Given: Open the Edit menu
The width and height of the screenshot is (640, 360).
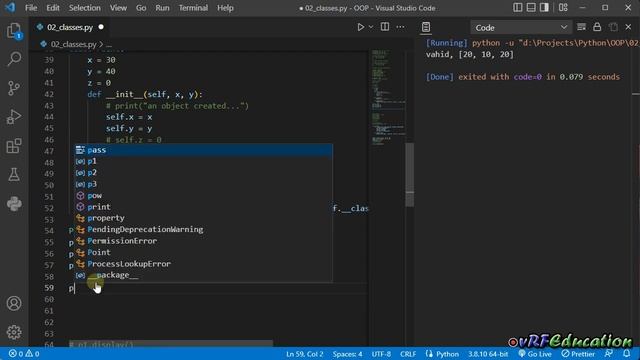Looking at the screenshot, I should [x=53, y=8].
